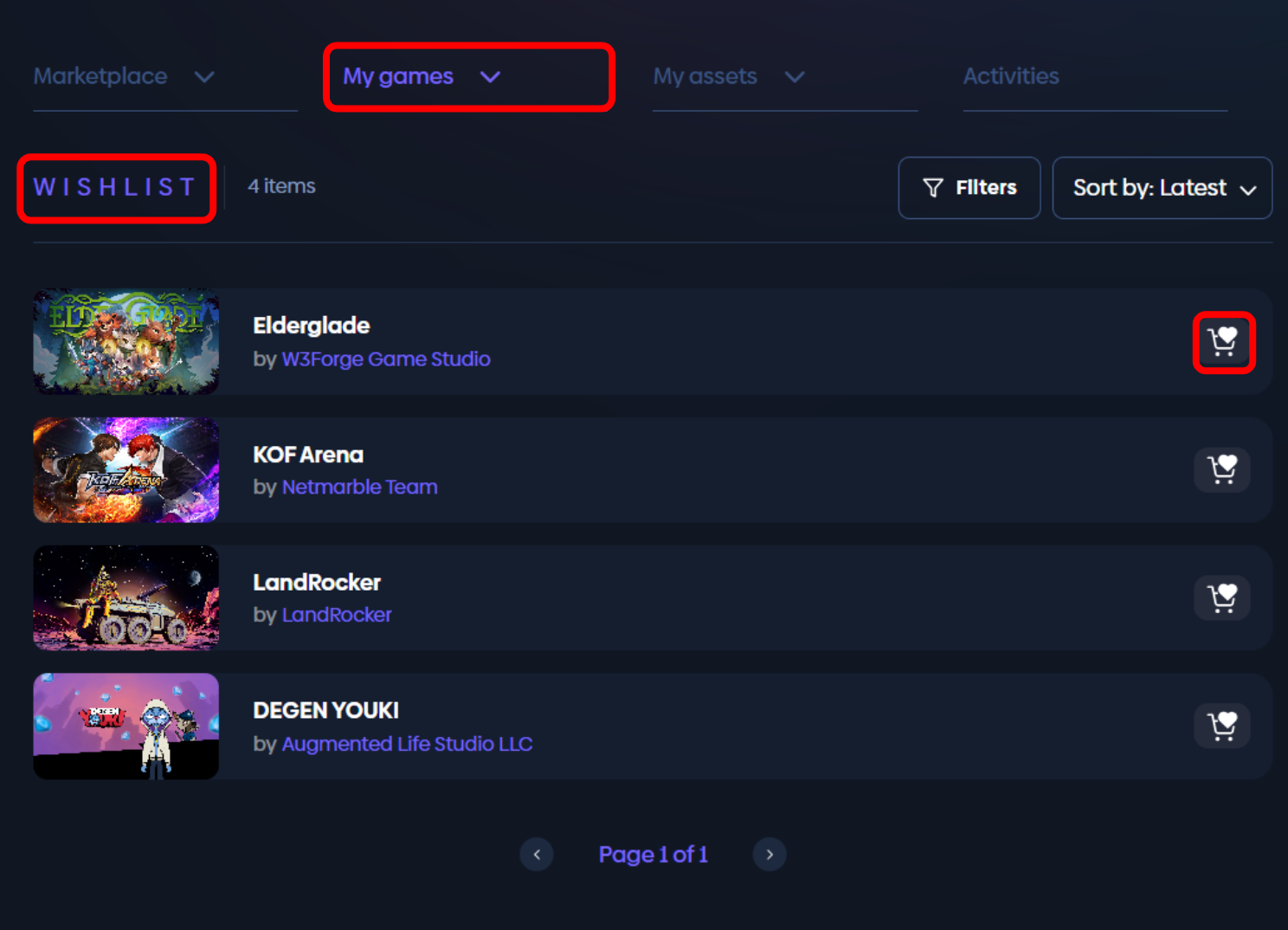Click KOF Arena wishlist cart-heart icon
This screenshot has height=930, width=1288.
(1222, 470)
